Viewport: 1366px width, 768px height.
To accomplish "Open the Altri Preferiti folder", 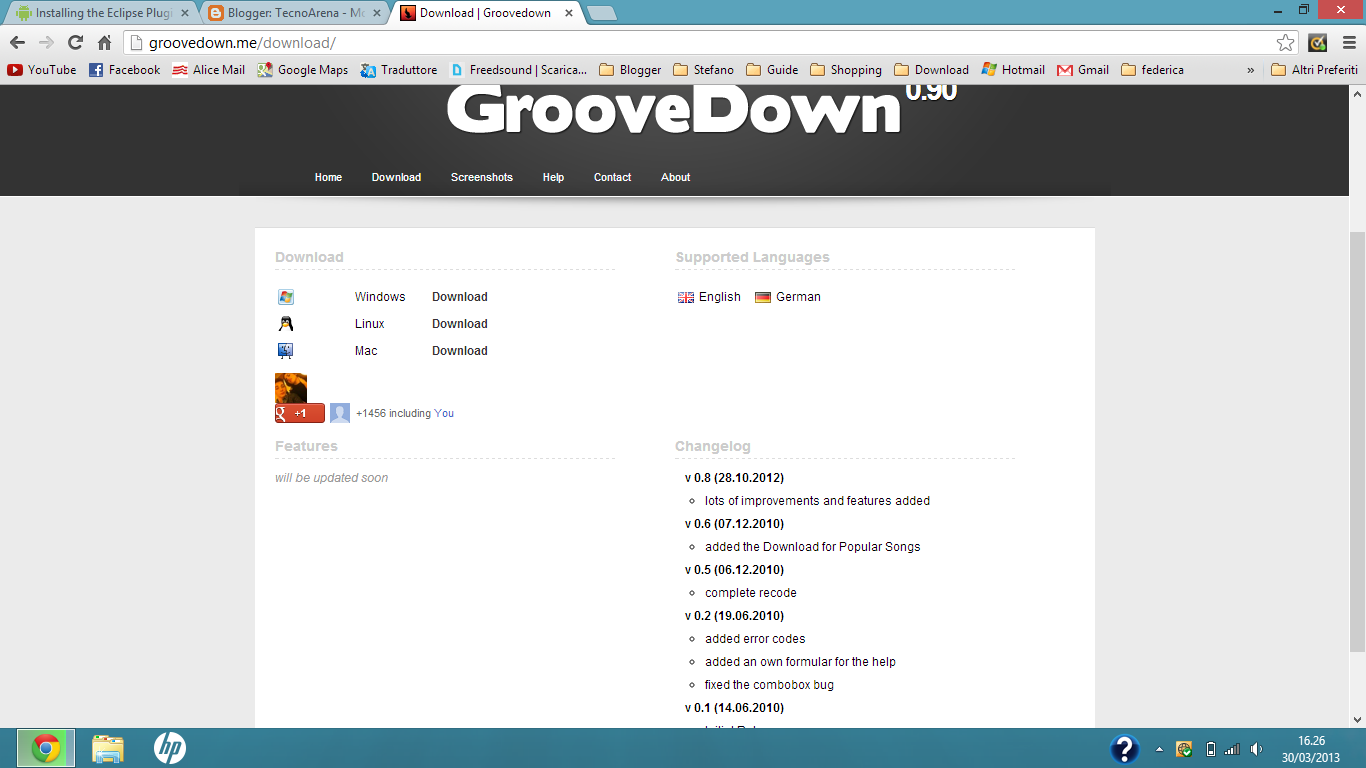I will pyautogui.click(x=1314, y=70).
